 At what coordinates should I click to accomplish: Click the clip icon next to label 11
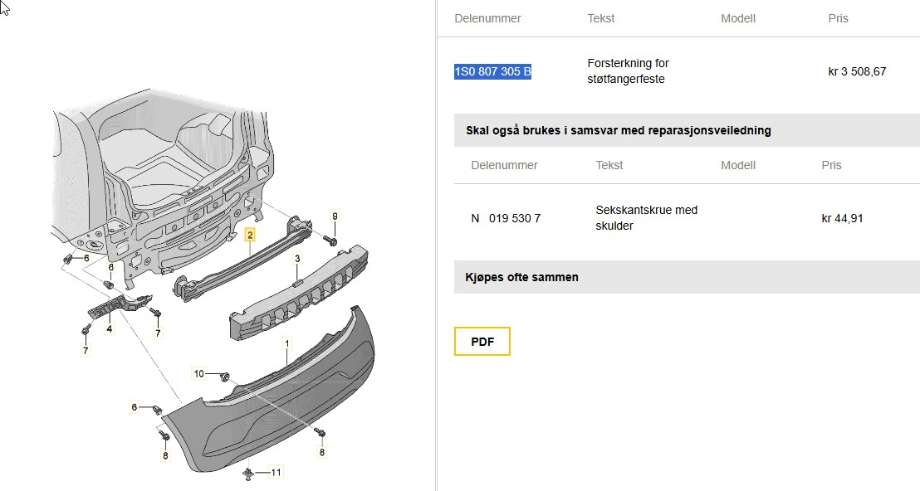(249, 473)
